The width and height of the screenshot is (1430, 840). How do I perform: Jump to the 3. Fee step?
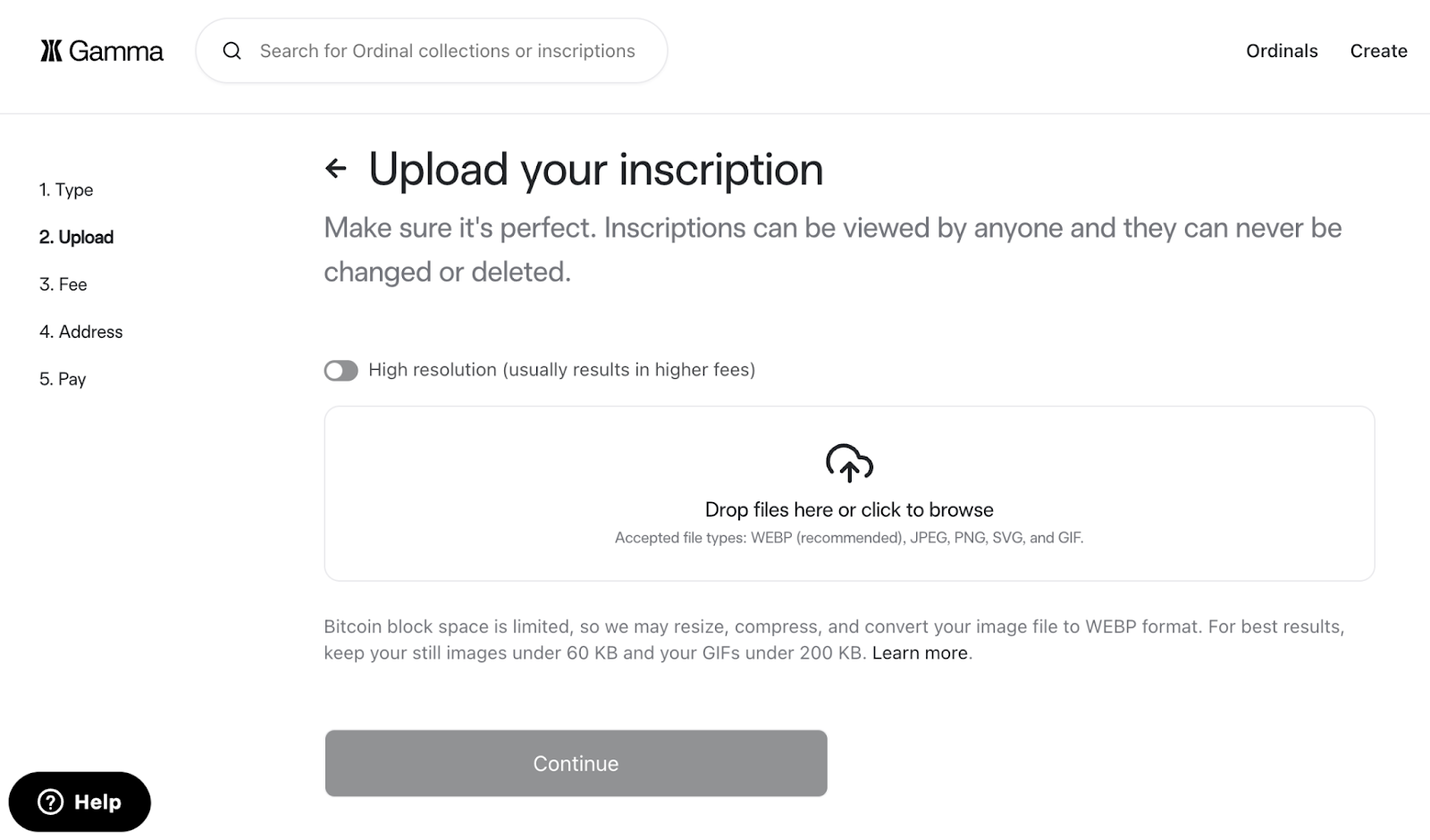(63, 284)
